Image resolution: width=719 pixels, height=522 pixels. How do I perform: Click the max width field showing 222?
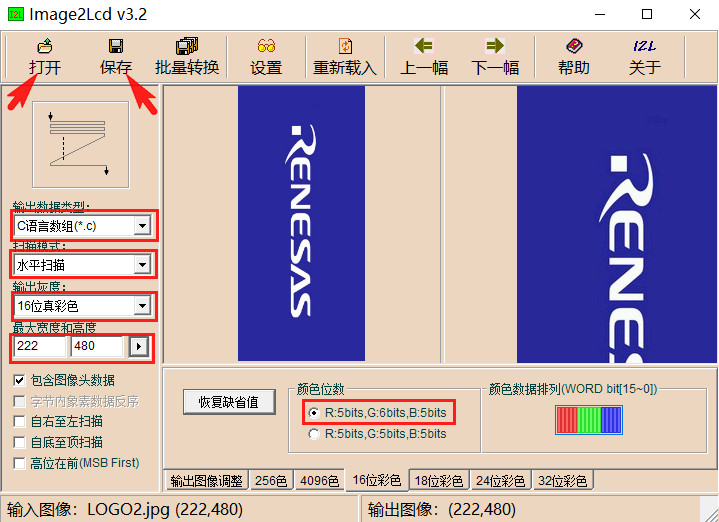coord(40,346)
